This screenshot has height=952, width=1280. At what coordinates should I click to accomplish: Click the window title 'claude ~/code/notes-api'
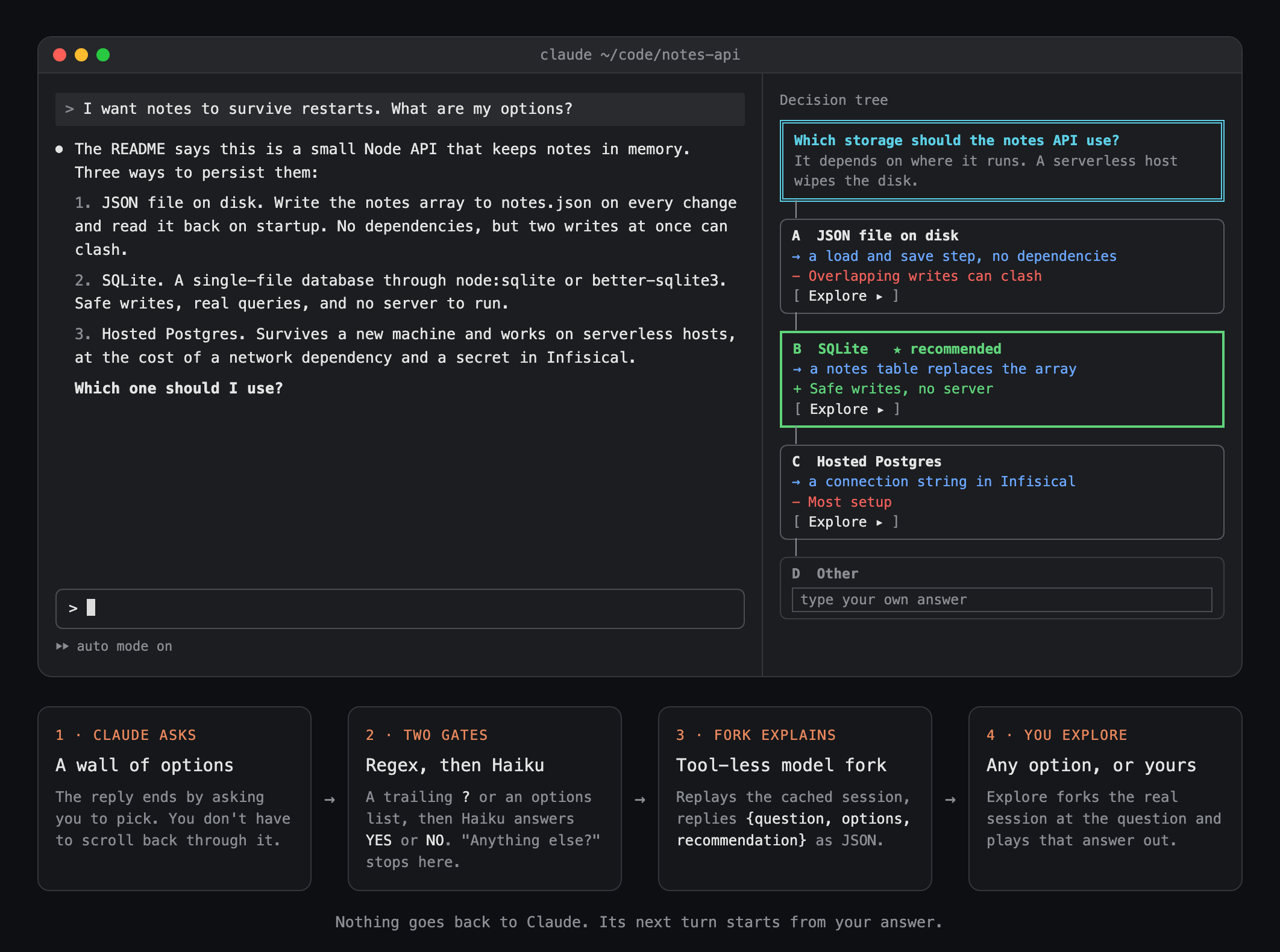(x=640, y=55)
